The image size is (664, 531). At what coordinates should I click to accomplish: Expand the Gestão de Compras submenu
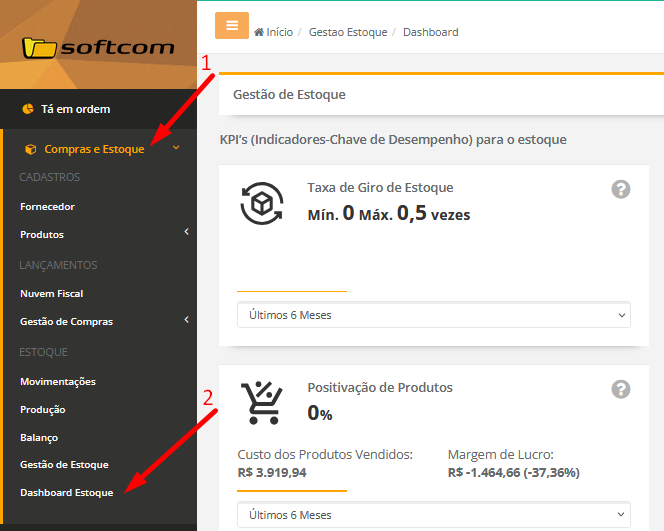point(186,321)
